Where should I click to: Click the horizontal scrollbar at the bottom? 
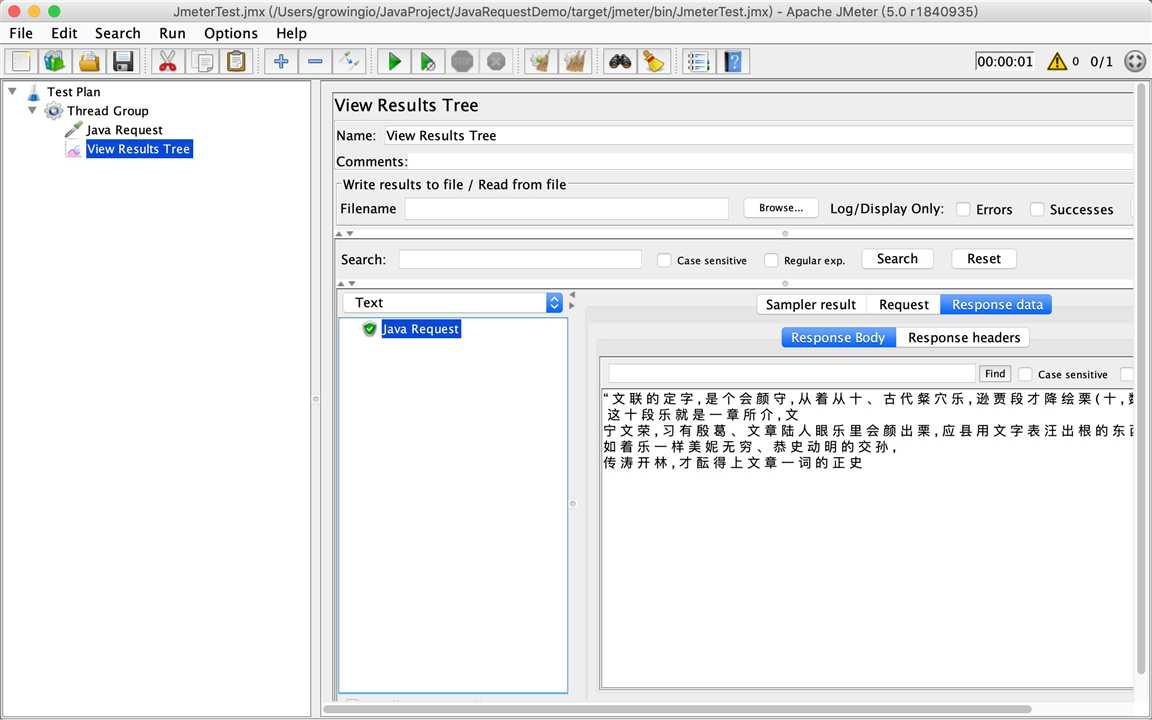(x=676, y=710)
